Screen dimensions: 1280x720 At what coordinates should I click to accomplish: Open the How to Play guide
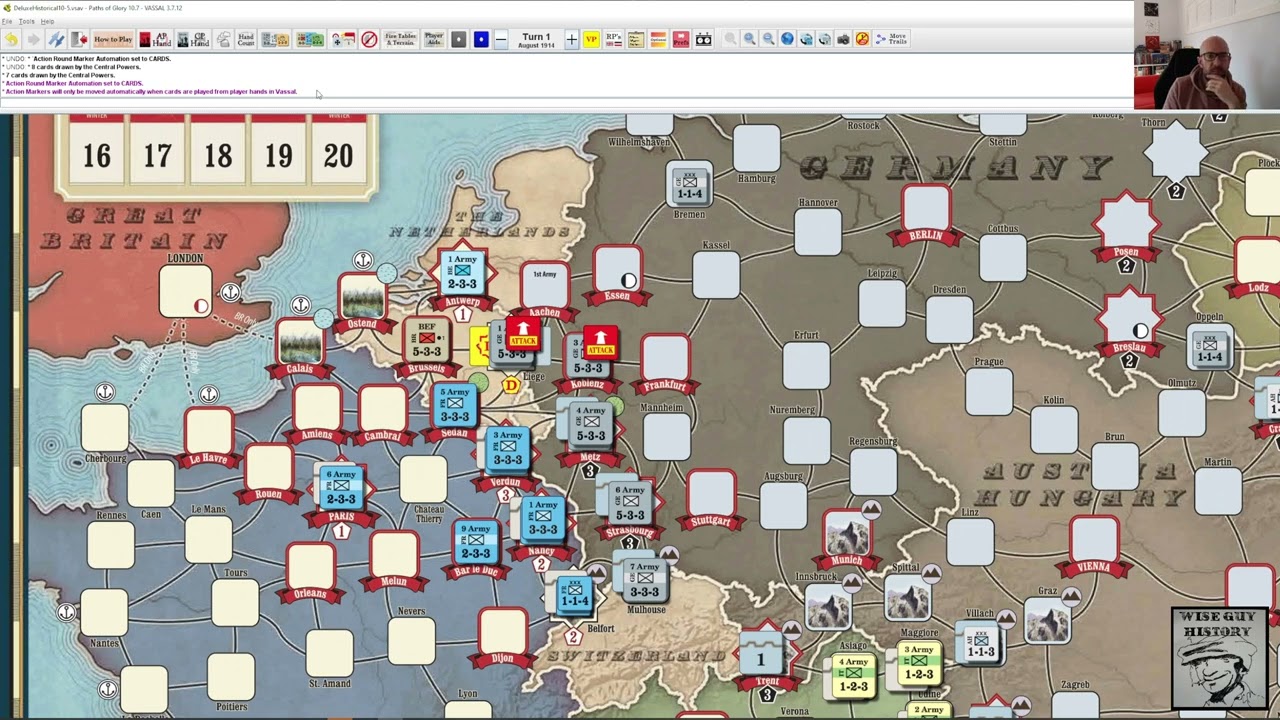pos(113,39)
